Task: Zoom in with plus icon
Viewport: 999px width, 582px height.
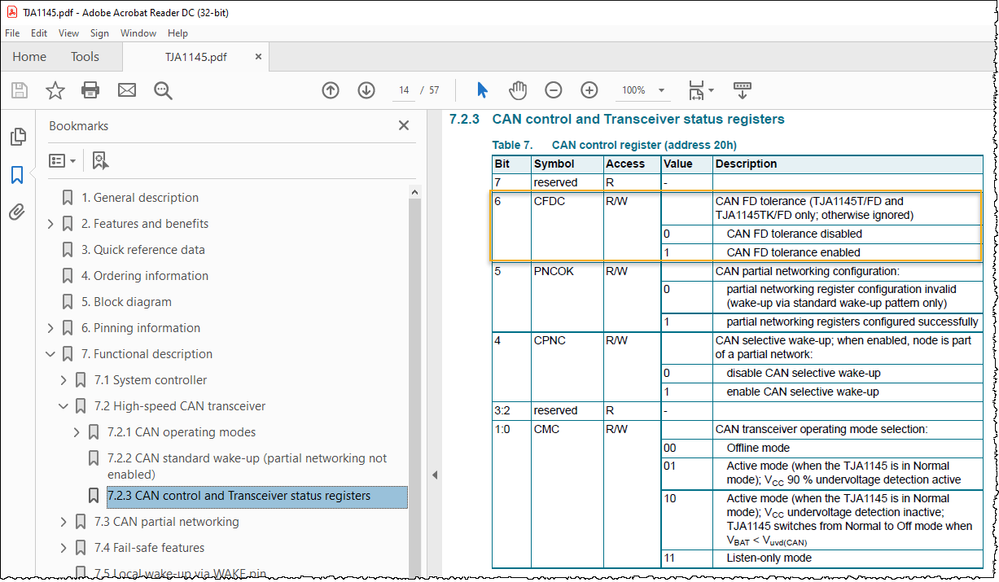Action: coord(589,91)
